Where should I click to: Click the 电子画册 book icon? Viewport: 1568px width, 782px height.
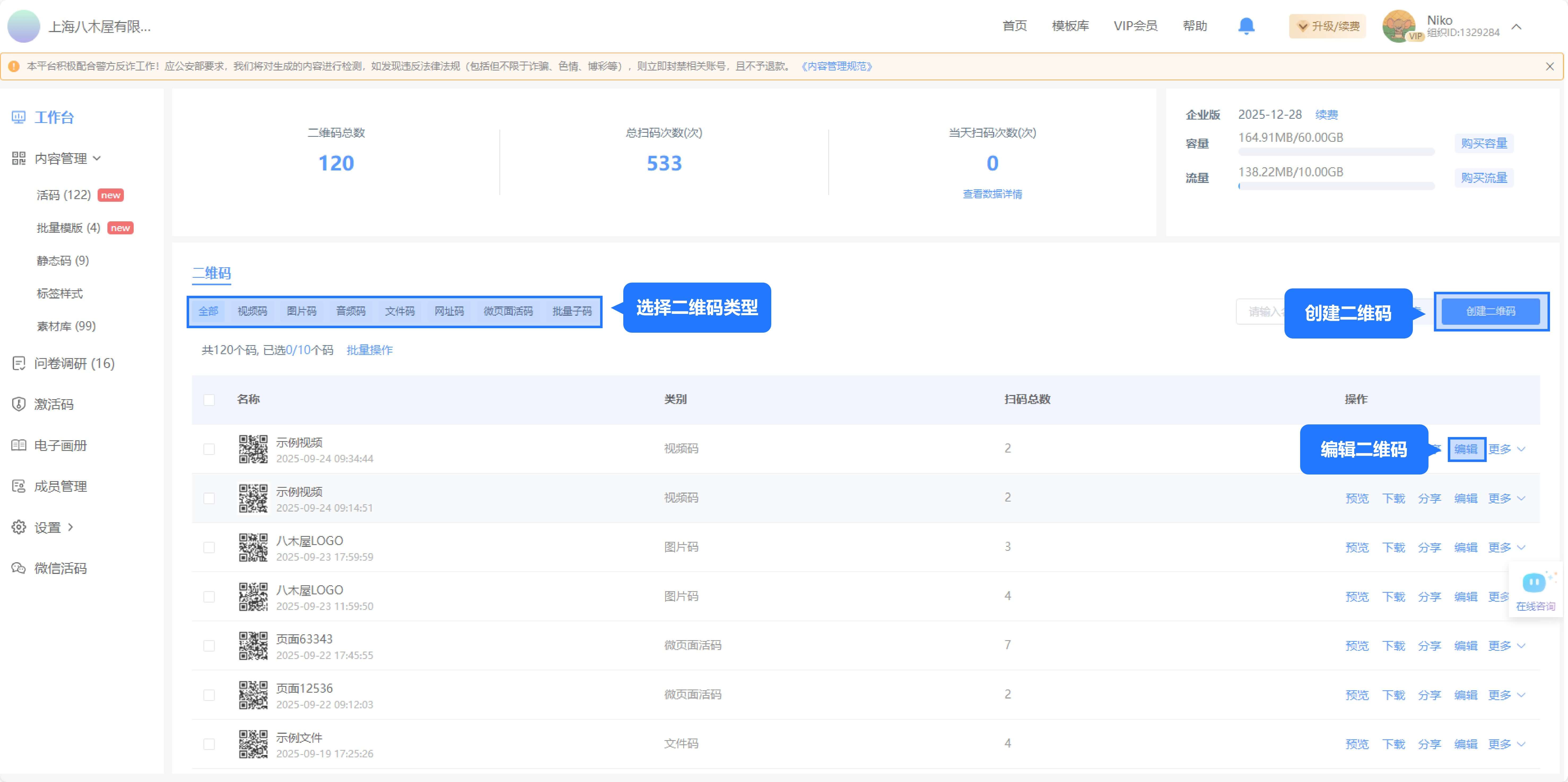click(19, 445)
